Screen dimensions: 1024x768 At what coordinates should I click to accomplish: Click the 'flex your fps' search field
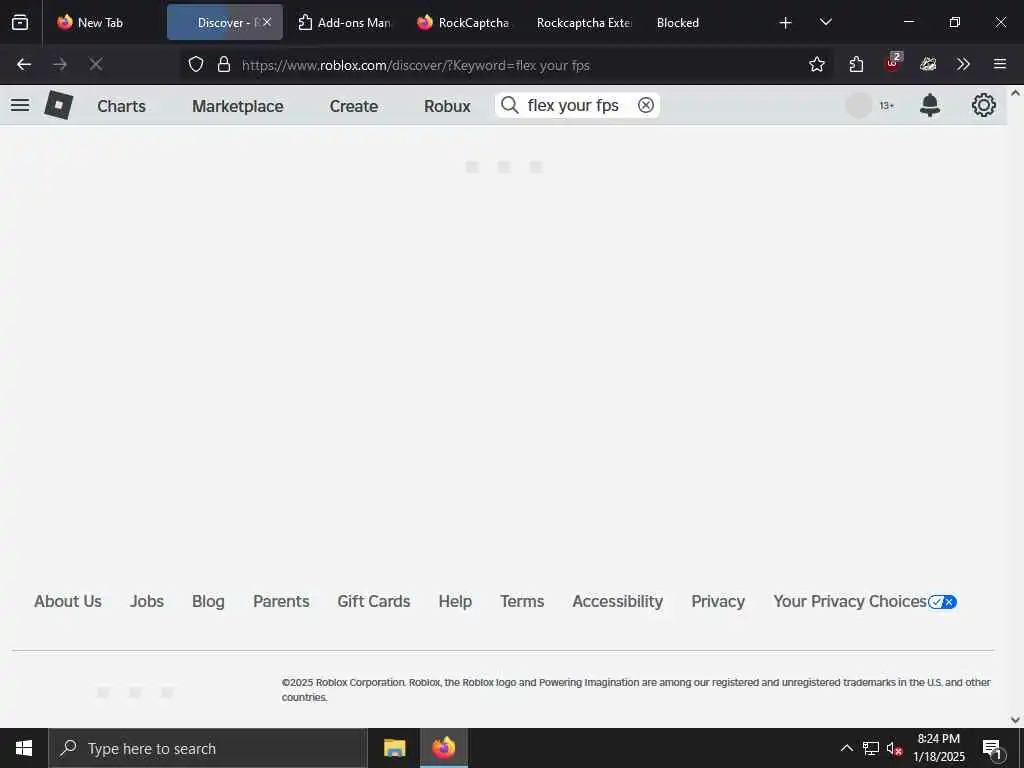(577, 105)
